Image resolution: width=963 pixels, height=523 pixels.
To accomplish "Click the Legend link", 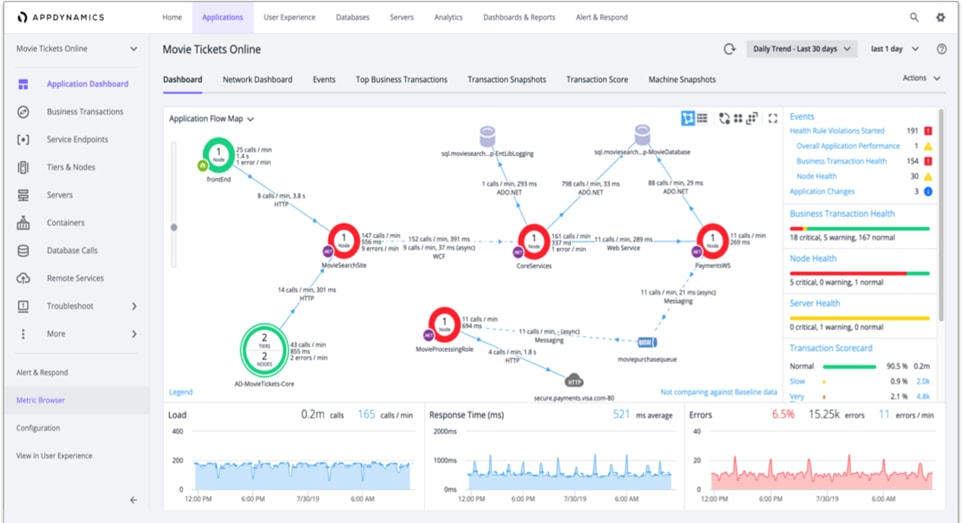I will [x=181, y=392].
